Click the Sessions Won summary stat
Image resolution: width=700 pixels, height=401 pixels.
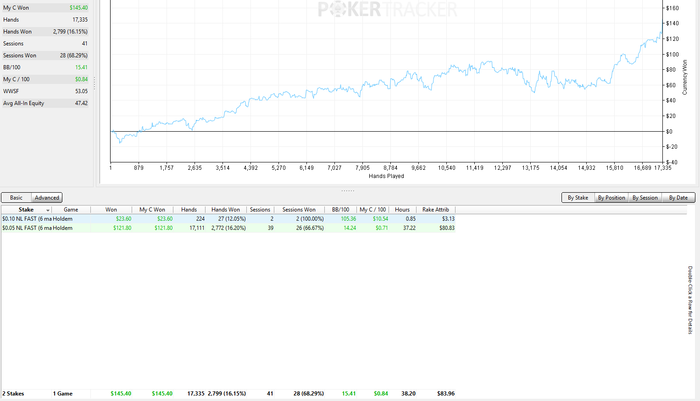tap(45, 55)
